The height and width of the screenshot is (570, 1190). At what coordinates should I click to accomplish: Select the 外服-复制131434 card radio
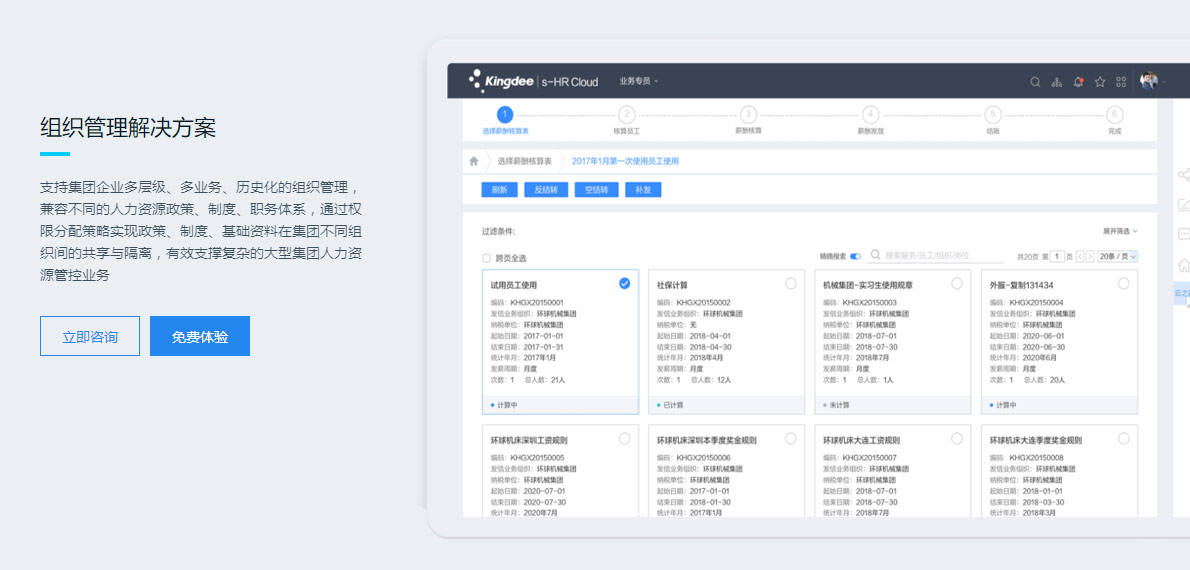(x=1123, y=283)
